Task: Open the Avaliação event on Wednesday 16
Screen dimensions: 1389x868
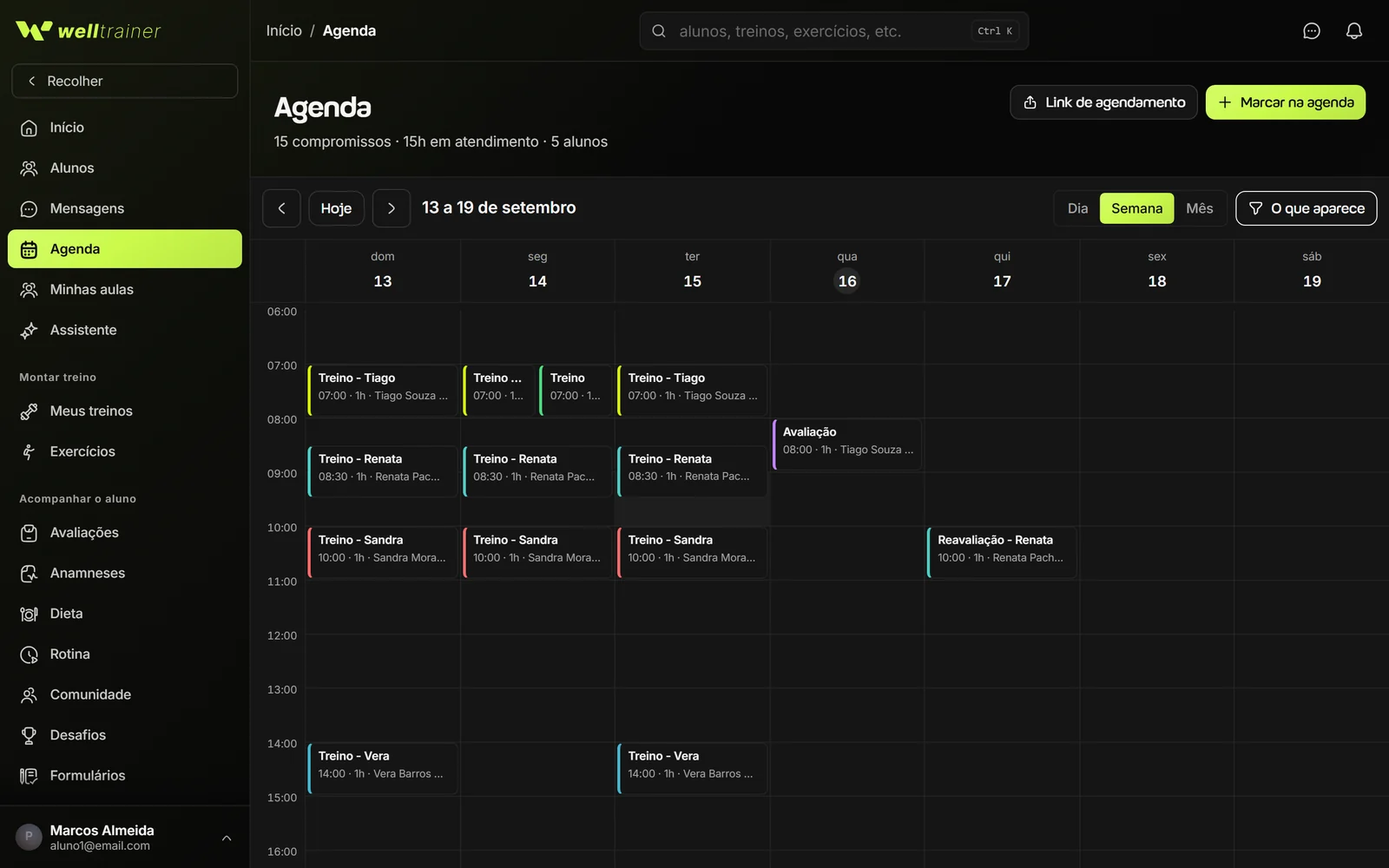Action: point(847,444)
